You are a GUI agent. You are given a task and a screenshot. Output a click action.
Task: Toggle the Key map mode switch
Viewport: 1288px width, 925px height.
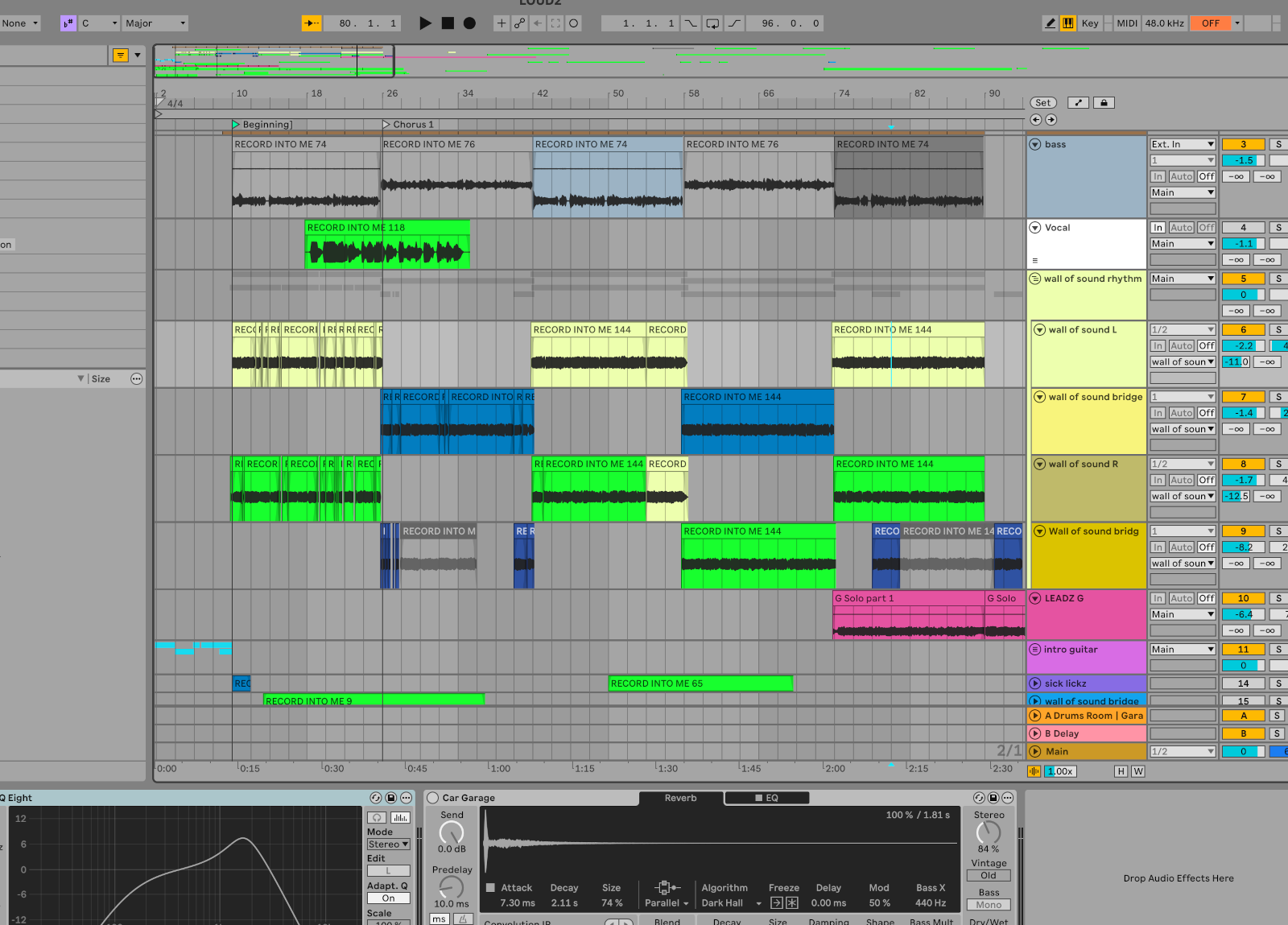pos(1090,23)
